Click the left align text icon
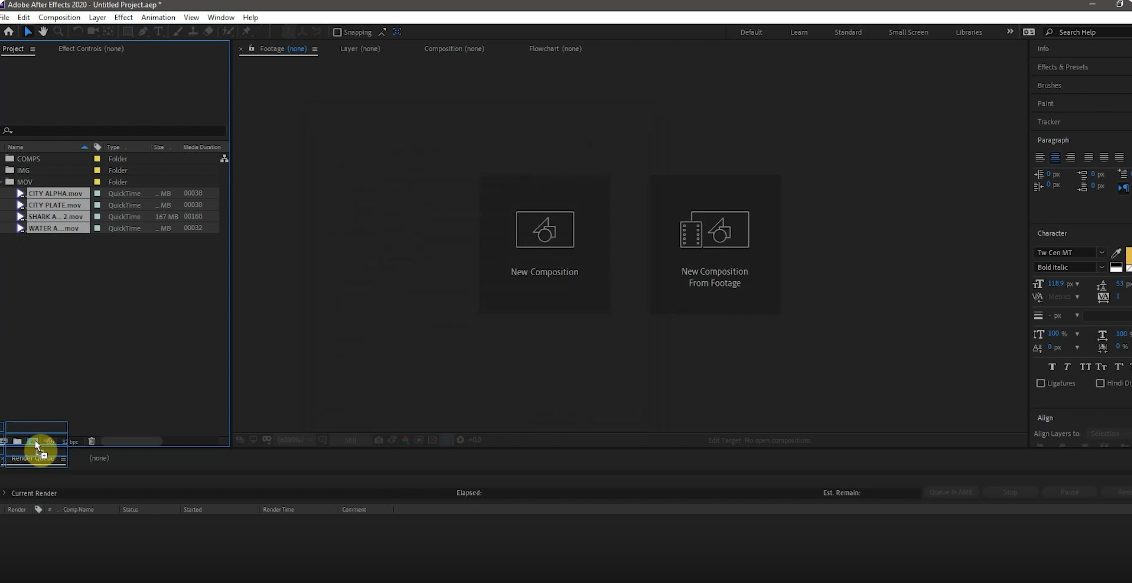The height and width of the screenshot is (583, 1132). click(x=1040, y=157)
